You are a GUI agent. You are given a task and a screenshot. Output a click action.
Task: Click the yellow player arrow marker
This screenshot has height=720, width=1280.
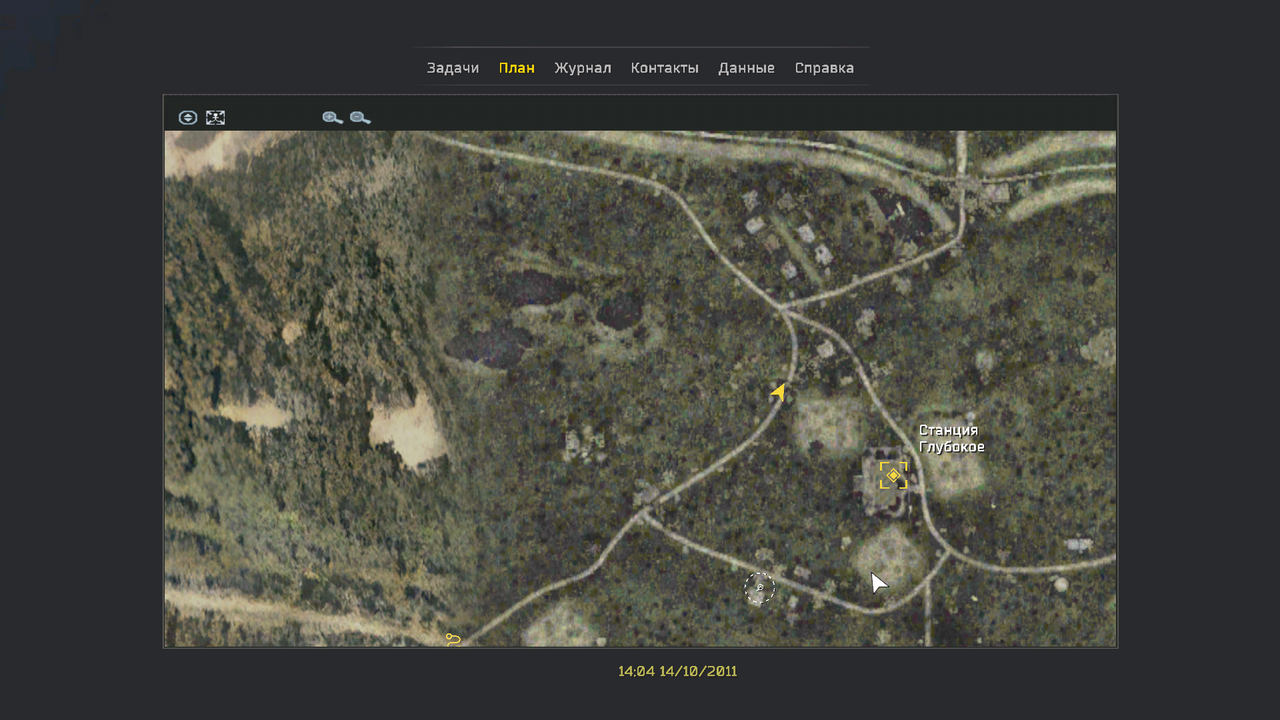click(x=778, y=392)
